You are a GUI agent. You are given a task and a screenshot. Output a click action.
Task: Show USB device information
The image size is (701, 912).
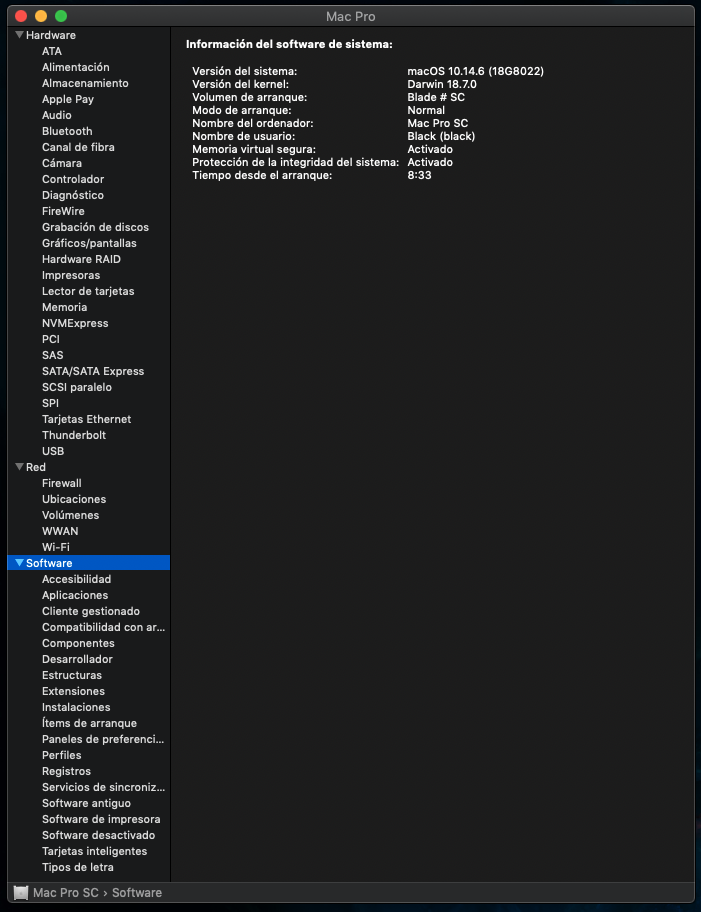pos(53,451)
